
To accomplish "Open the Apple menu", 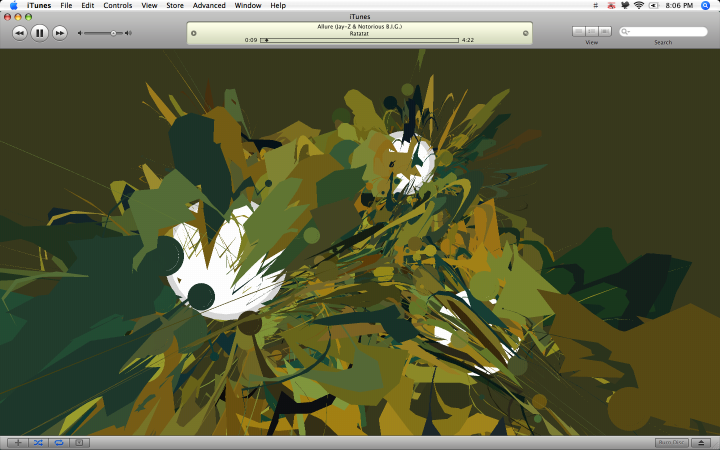I will tap(13, 6).
